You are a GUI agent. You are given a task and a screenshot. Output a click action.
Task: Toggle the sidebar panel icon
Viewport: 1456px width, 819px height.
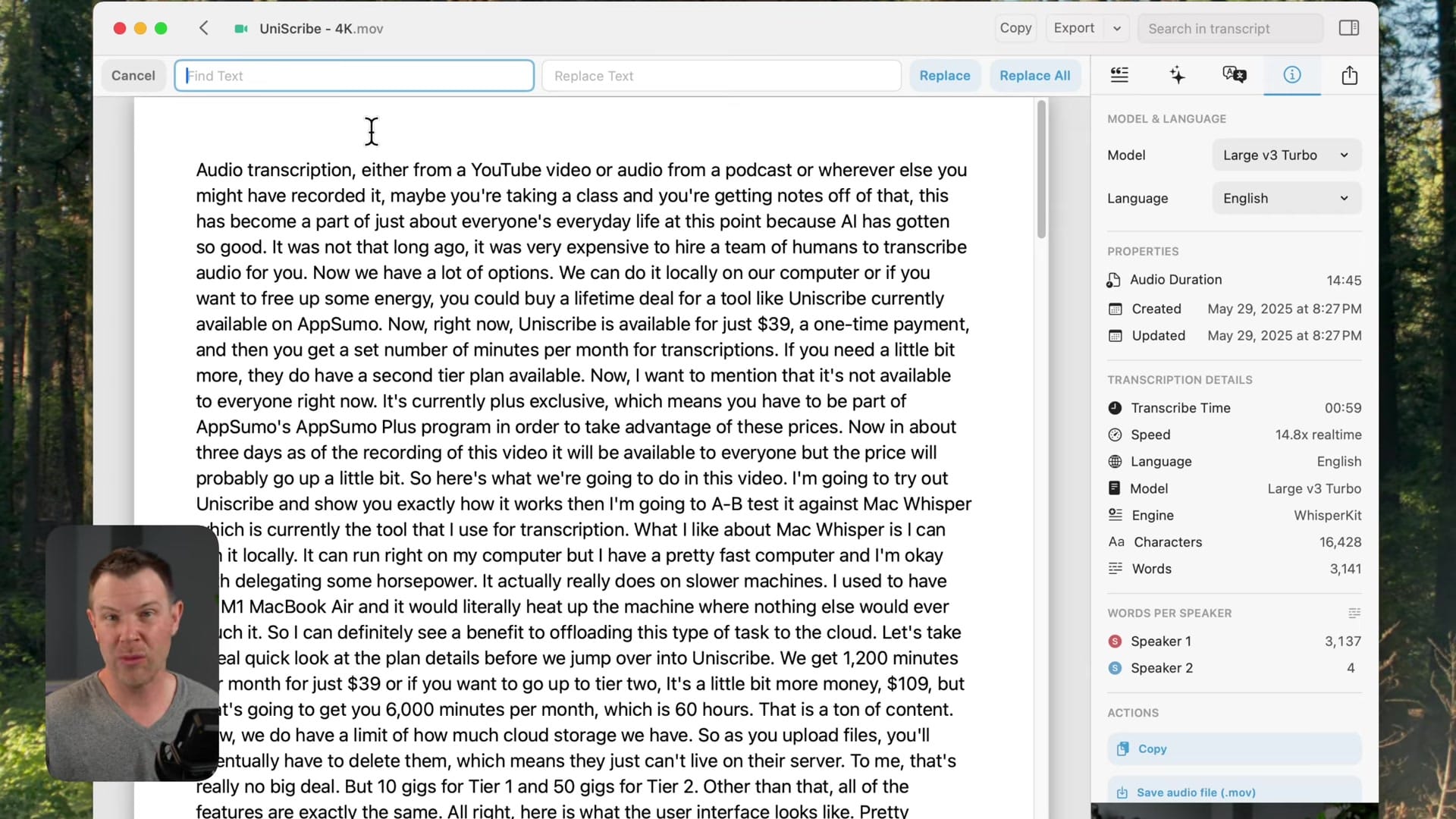click(x=1349, y=28)
